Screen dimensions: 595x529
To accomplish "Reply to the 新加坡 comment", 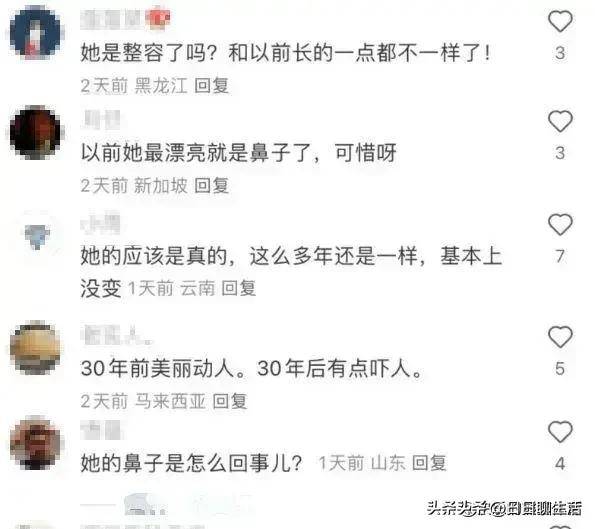I will click(211, 186).
